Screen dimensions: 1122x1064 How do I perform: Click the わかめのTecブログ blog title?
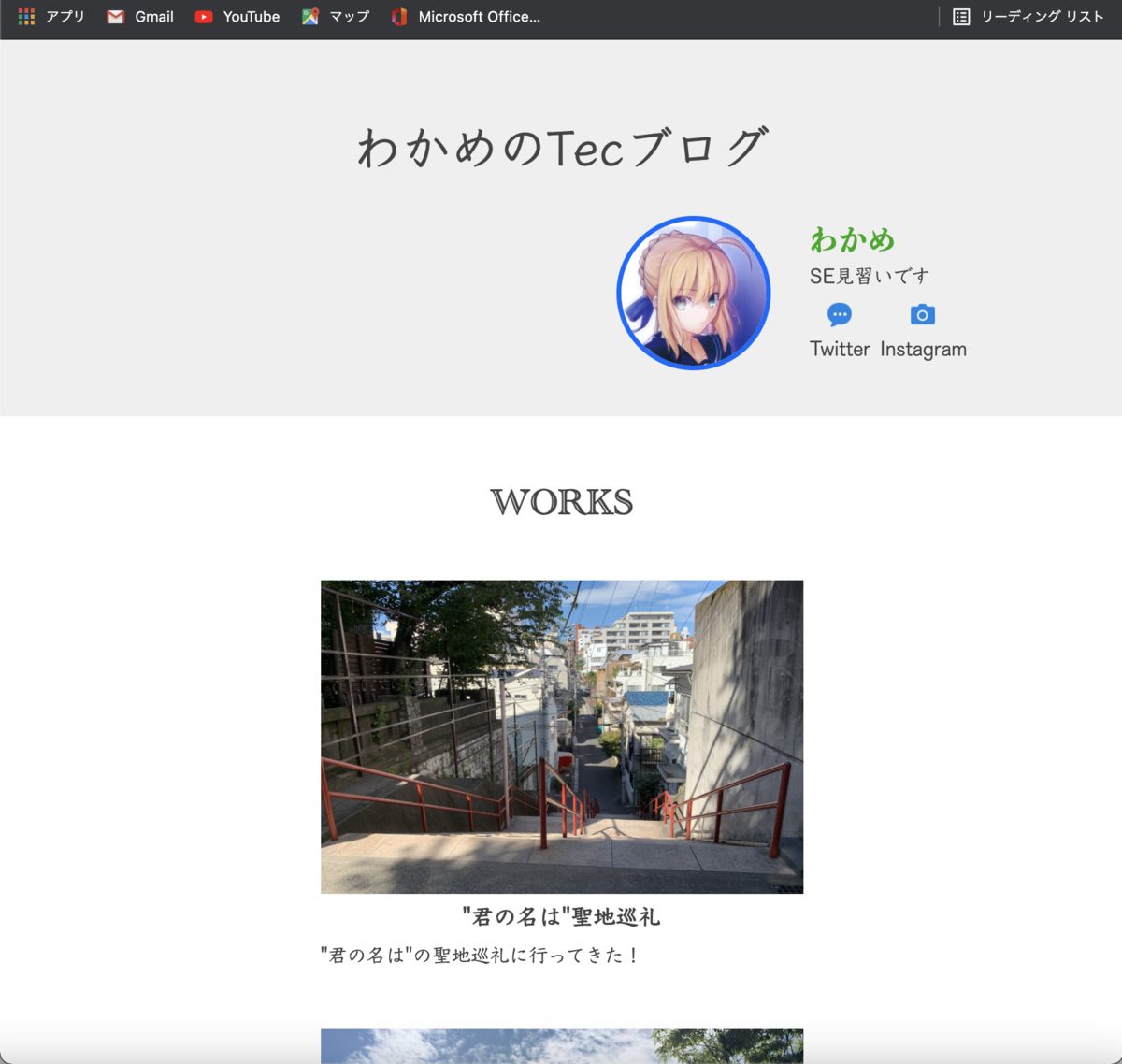pyautogui.click(x=562, y=148)
